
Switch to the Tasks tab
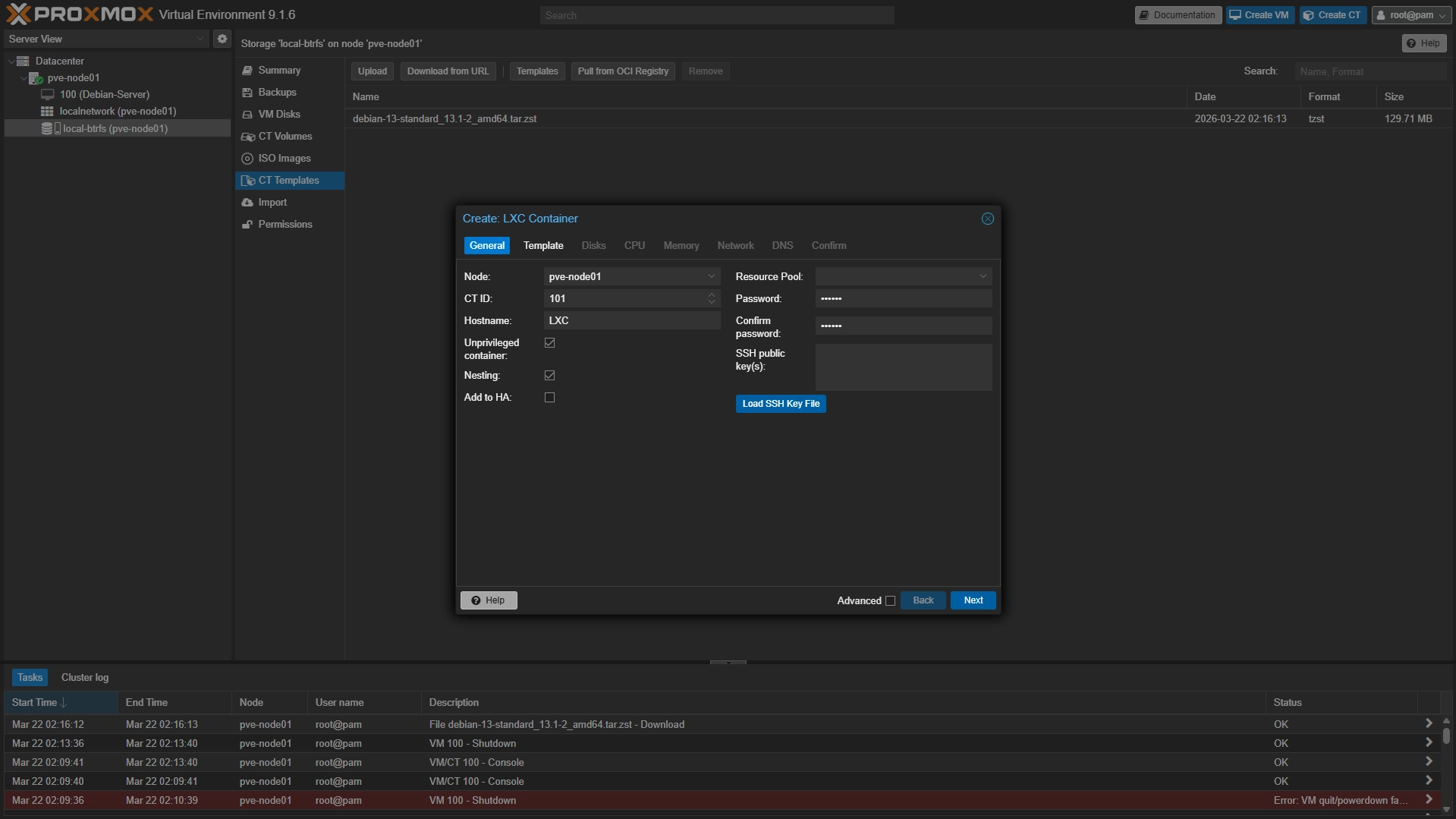coord(30,678)
